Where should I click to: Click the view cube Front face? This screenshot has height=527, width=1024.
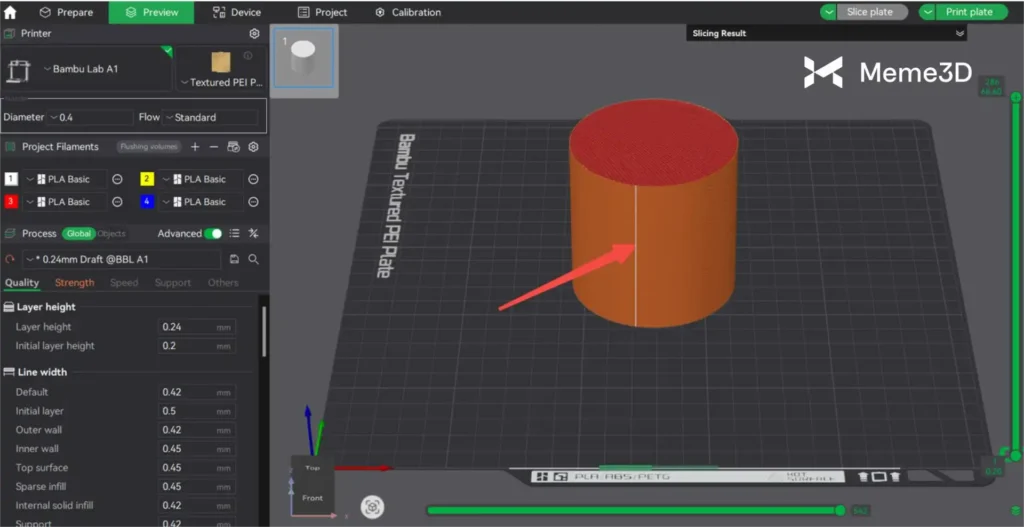tap(312, 497)
